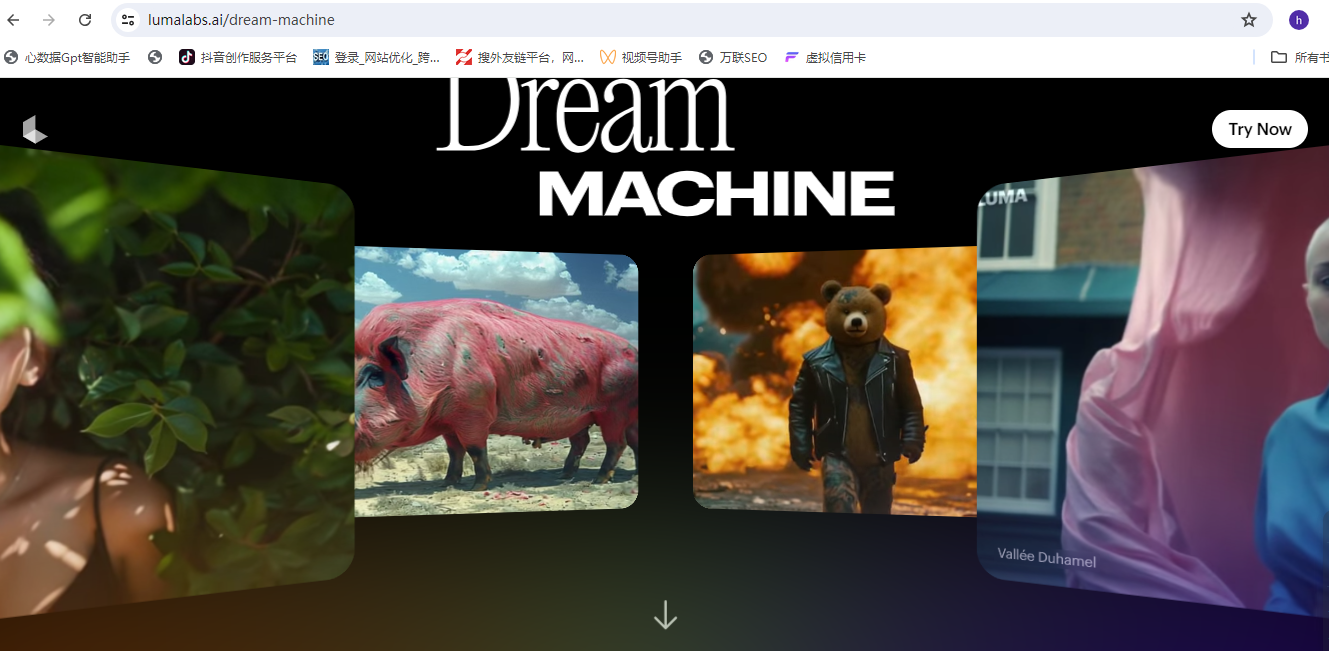Image resolution: width=1329 pixels, height=651 pixels.
Task: Open the purple profile avatar
Action: [1298, 20]
